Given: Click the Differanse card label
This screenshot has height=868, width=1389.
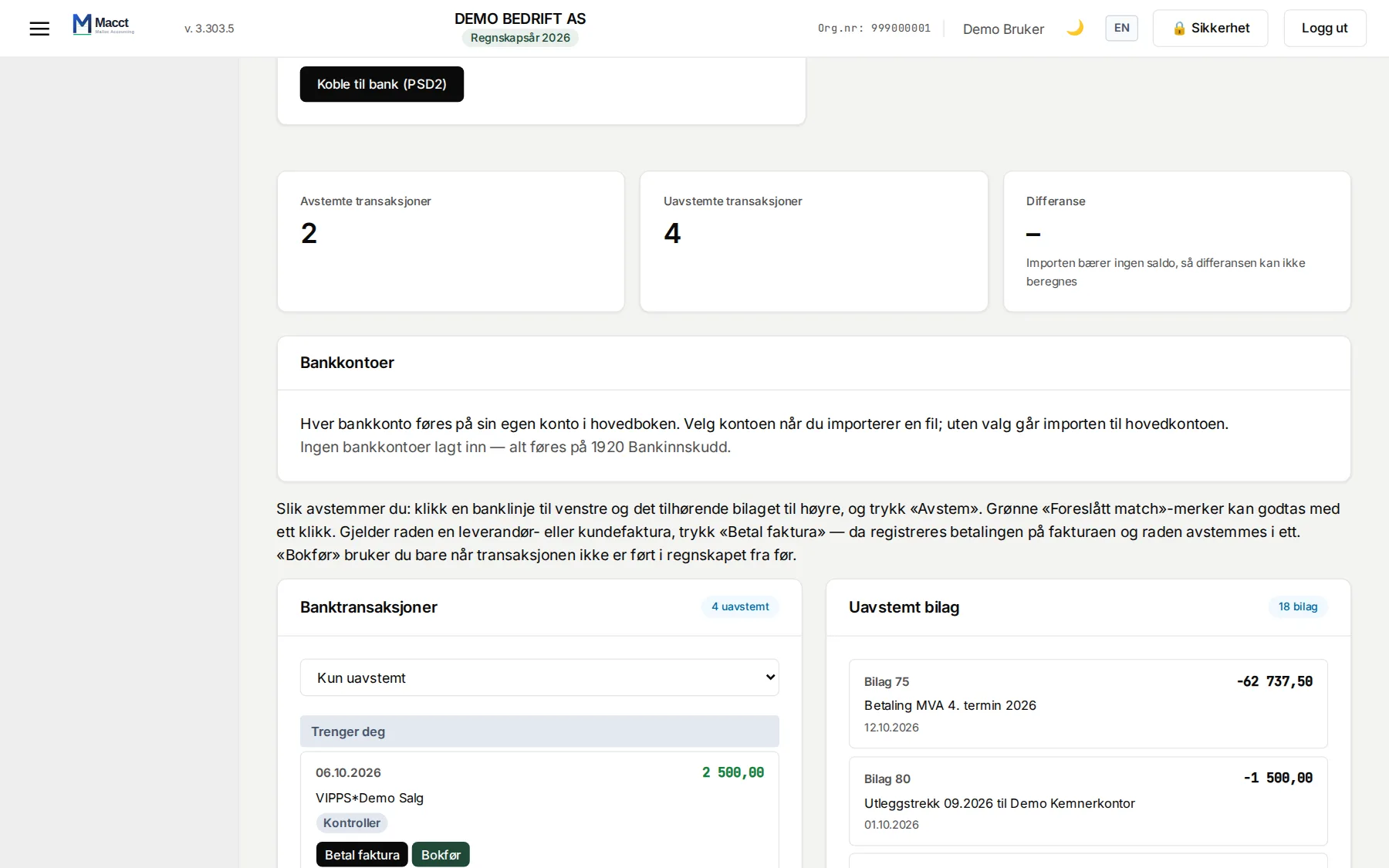Looking at the screenshot, I should coord(1056,201).
